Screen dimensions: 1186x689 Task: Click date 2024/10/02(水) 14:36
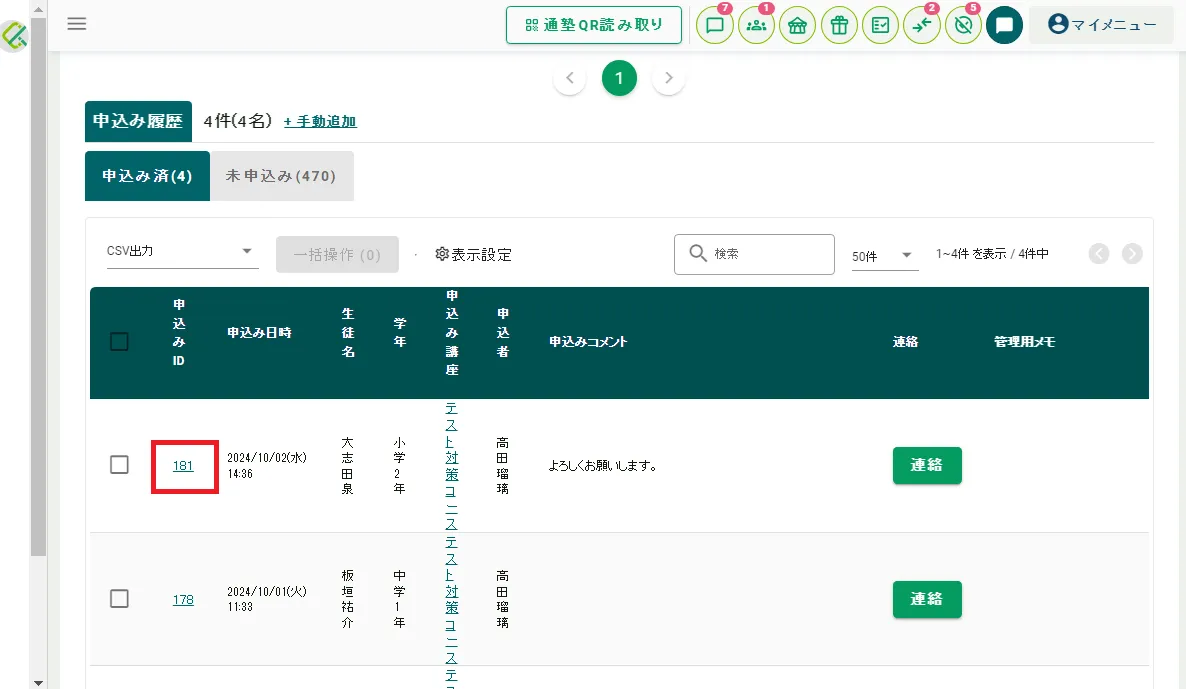pos(267,466)
